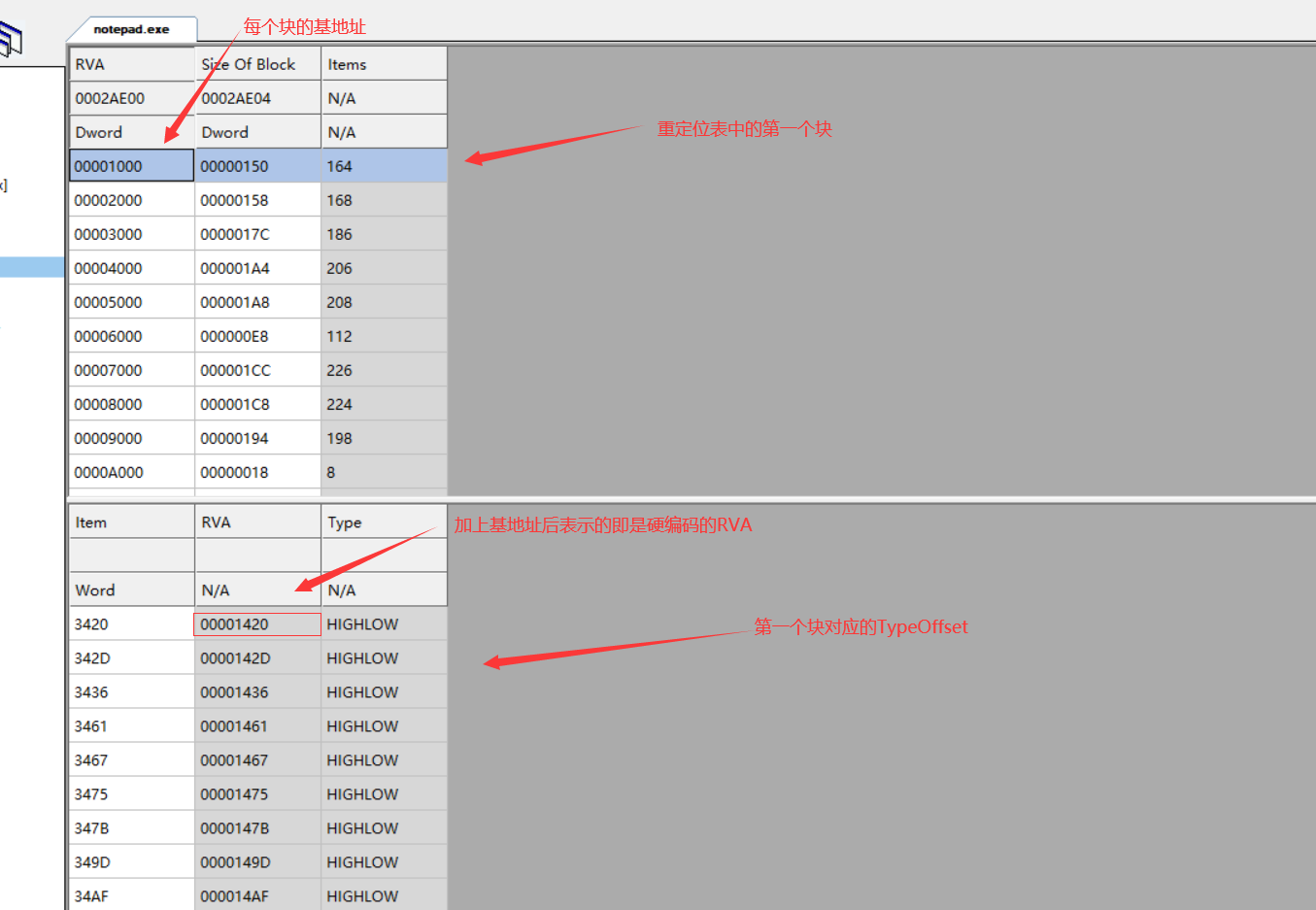Click RVA cell 00001420
This screenshot has height=910, width=1316.
click(x=258, y=624)
